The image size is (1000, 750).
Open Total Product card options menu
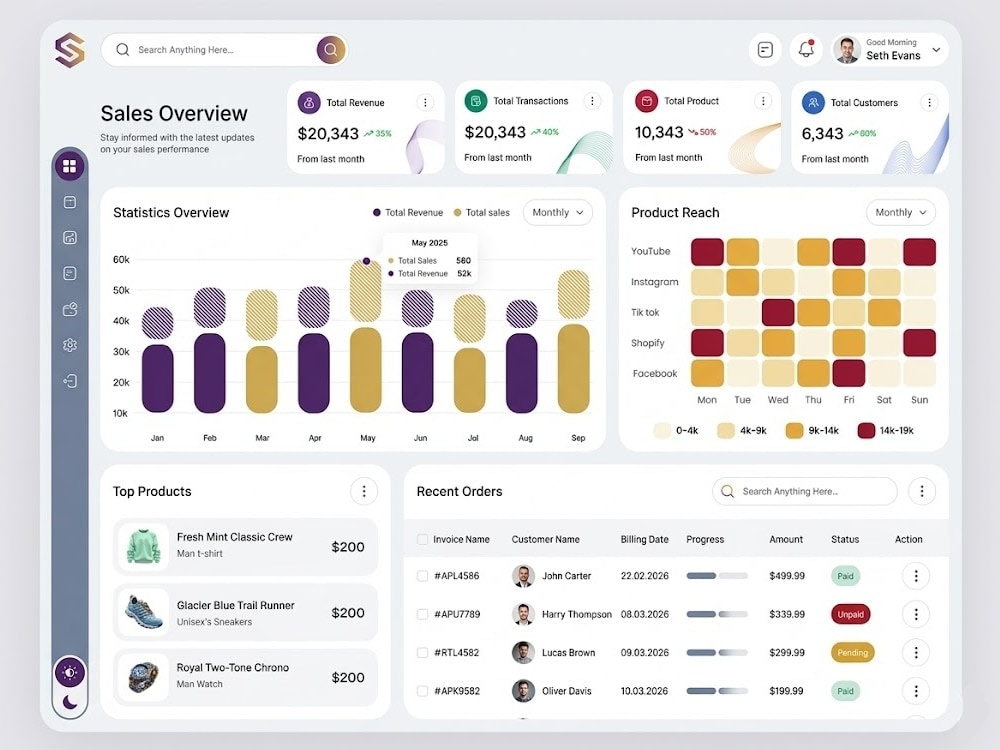click(x=763, y=101)
